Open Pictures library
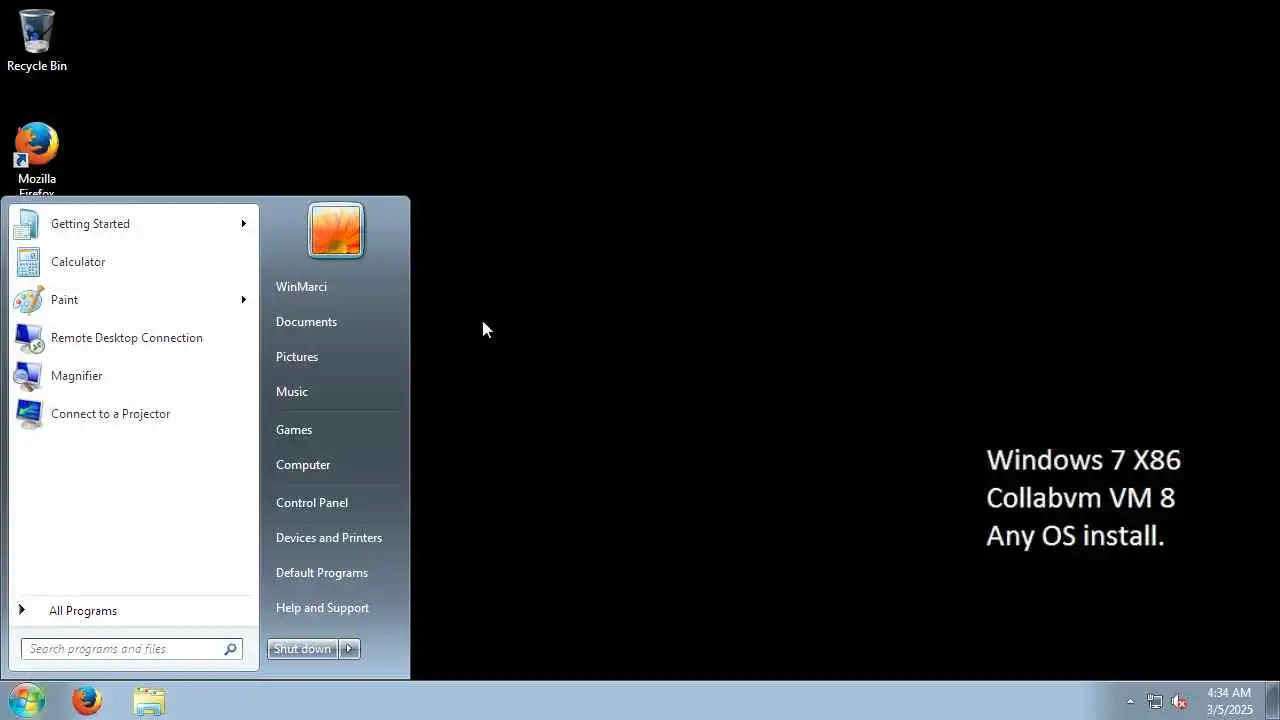 point(297,357)
